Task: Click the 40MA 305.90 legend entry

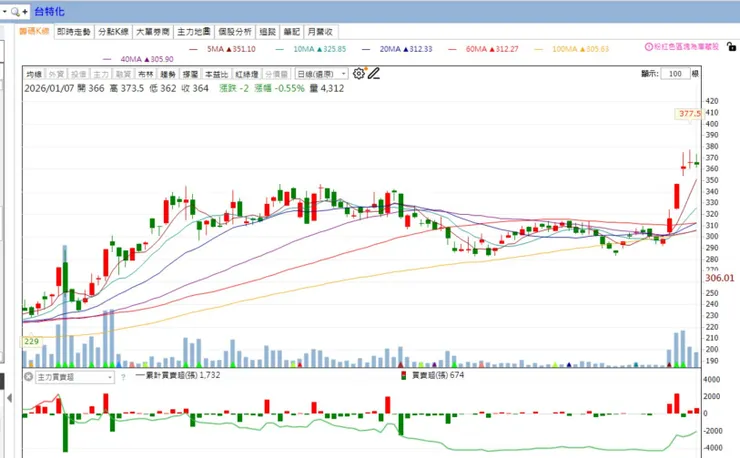Action: 138,59
